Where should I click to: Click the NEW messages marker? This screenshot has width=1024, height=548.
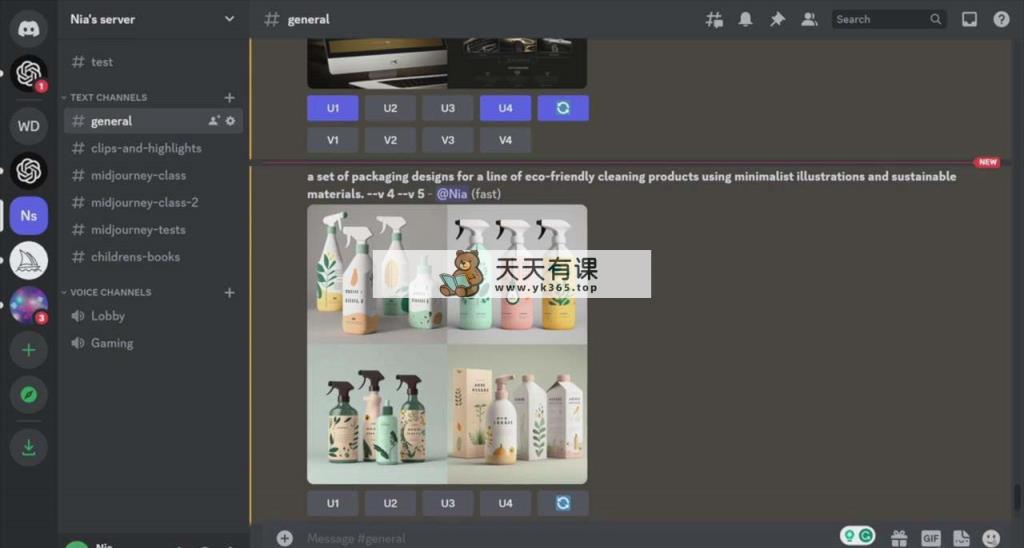click(987, 162)
